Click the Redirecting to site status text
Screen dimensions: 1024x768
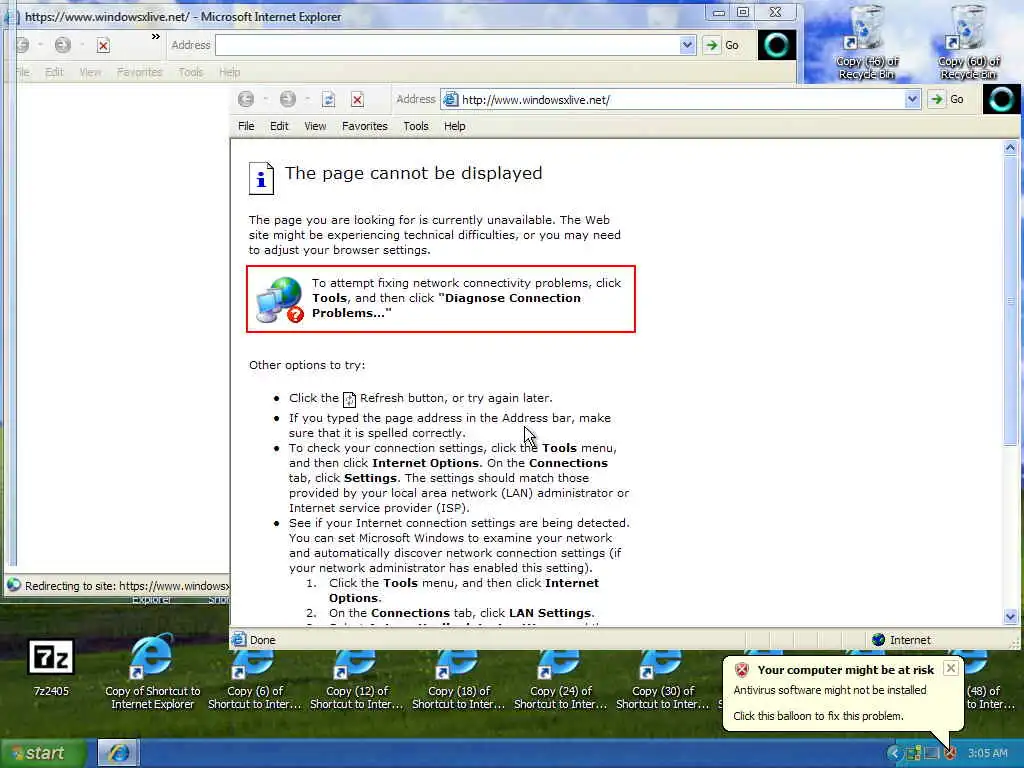pos(127,586)
